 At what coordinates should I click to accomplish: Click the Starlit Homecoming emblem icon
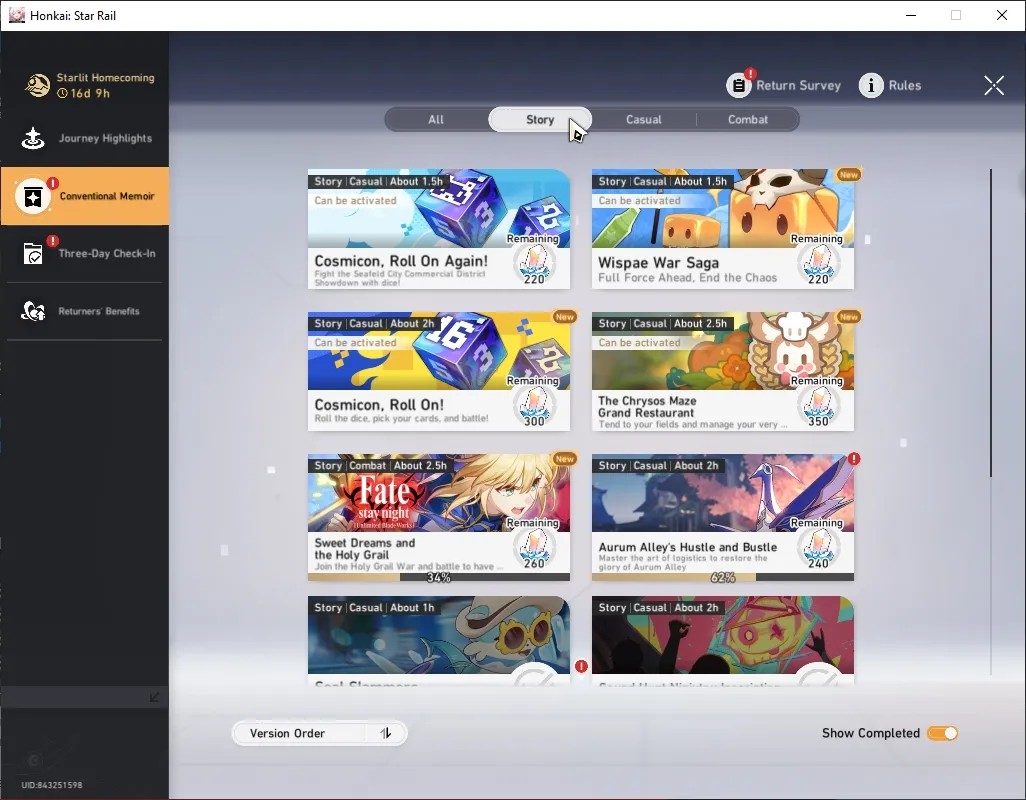tap(37, 85)
